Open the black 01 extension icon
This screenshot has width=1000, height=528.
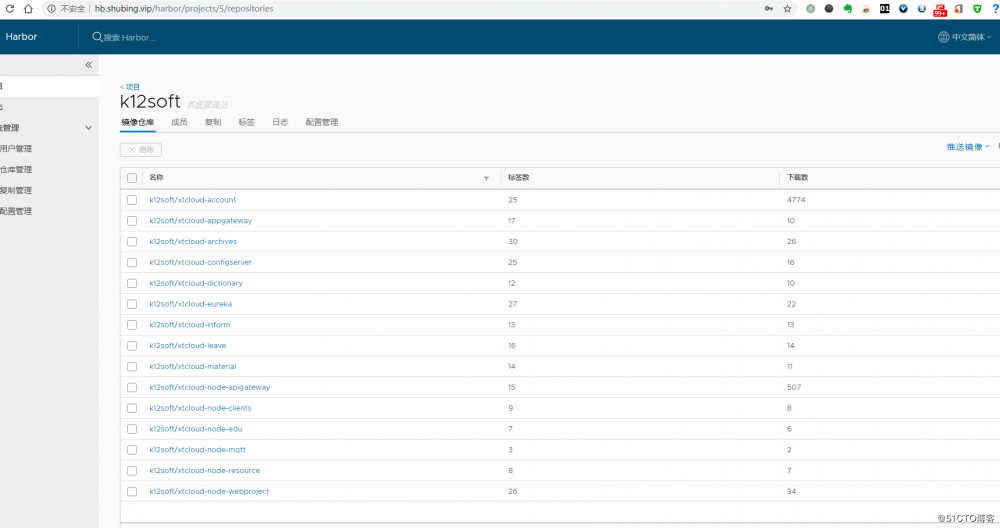[885, 9]
